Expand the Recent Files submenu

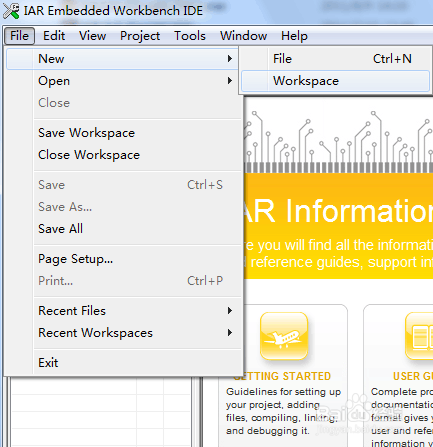pos(123,311)
